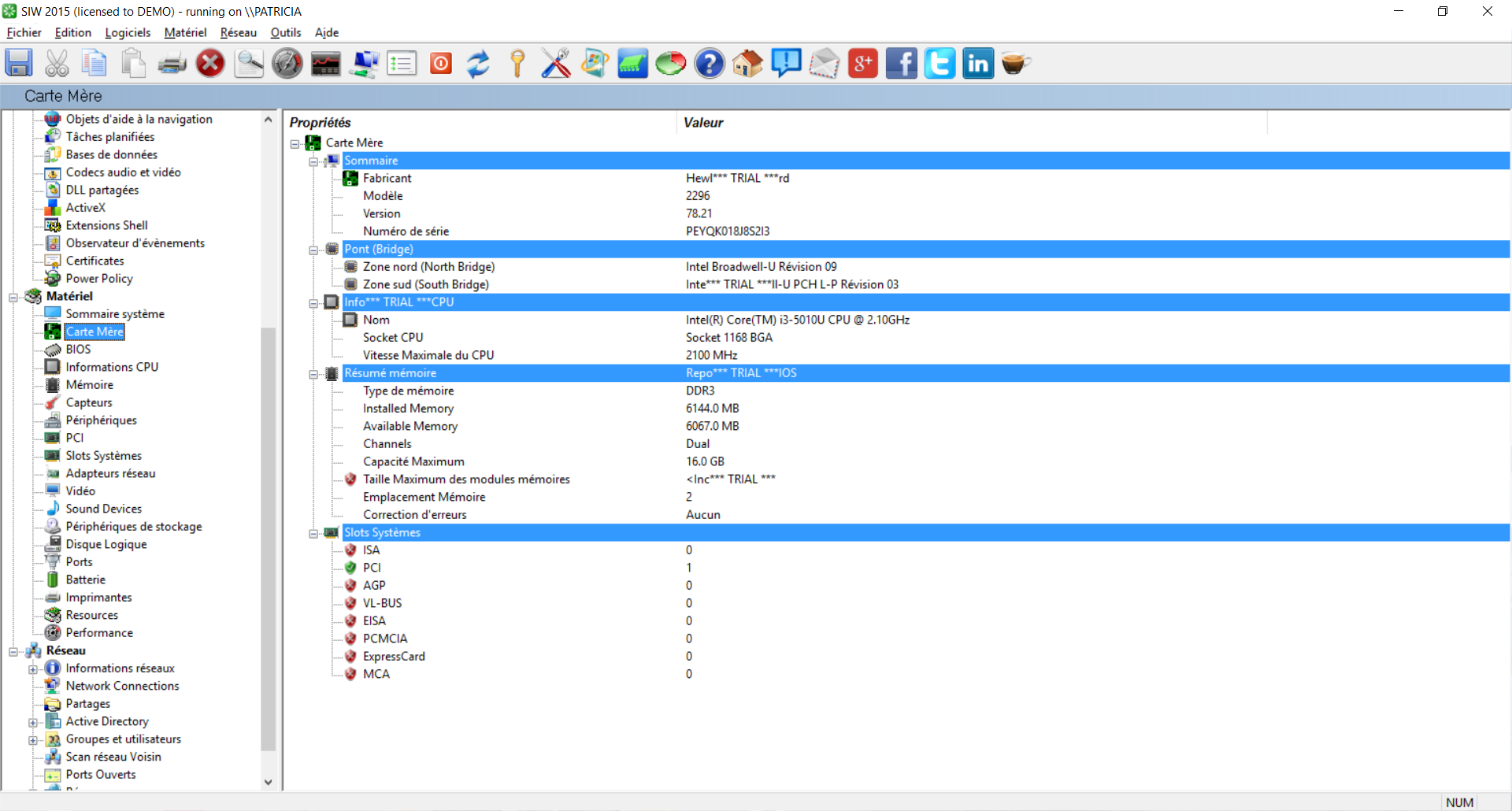Click the blue feedback speech bubble icon
The height and width of the screenshot is (811, 1512).
(x=786, y=63)
